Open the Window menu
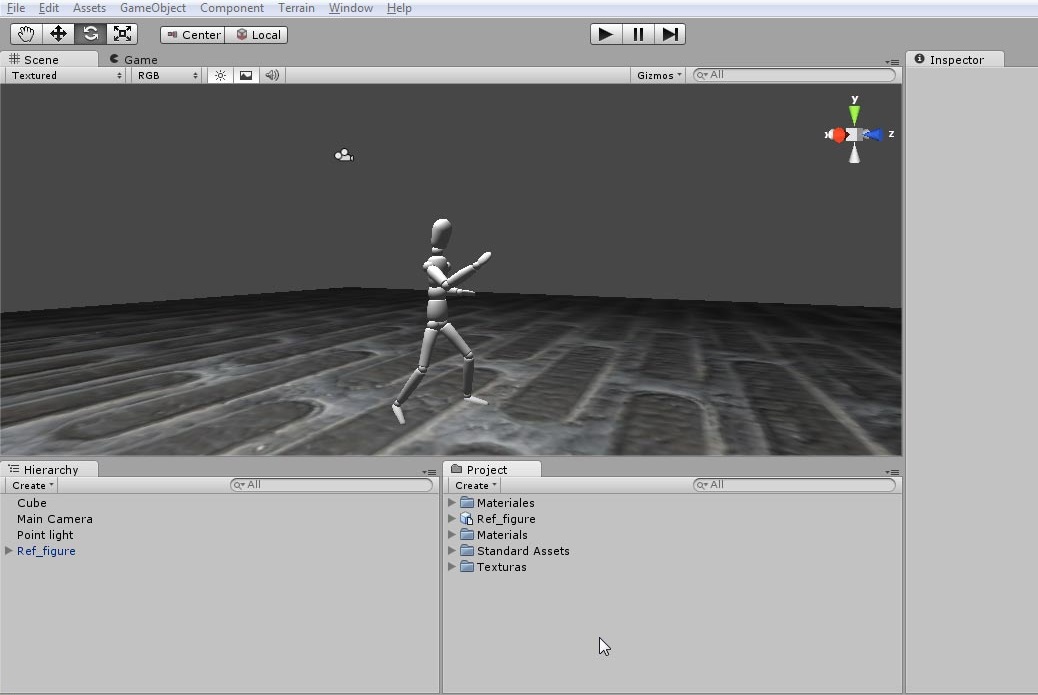 [x=351, y=8]
